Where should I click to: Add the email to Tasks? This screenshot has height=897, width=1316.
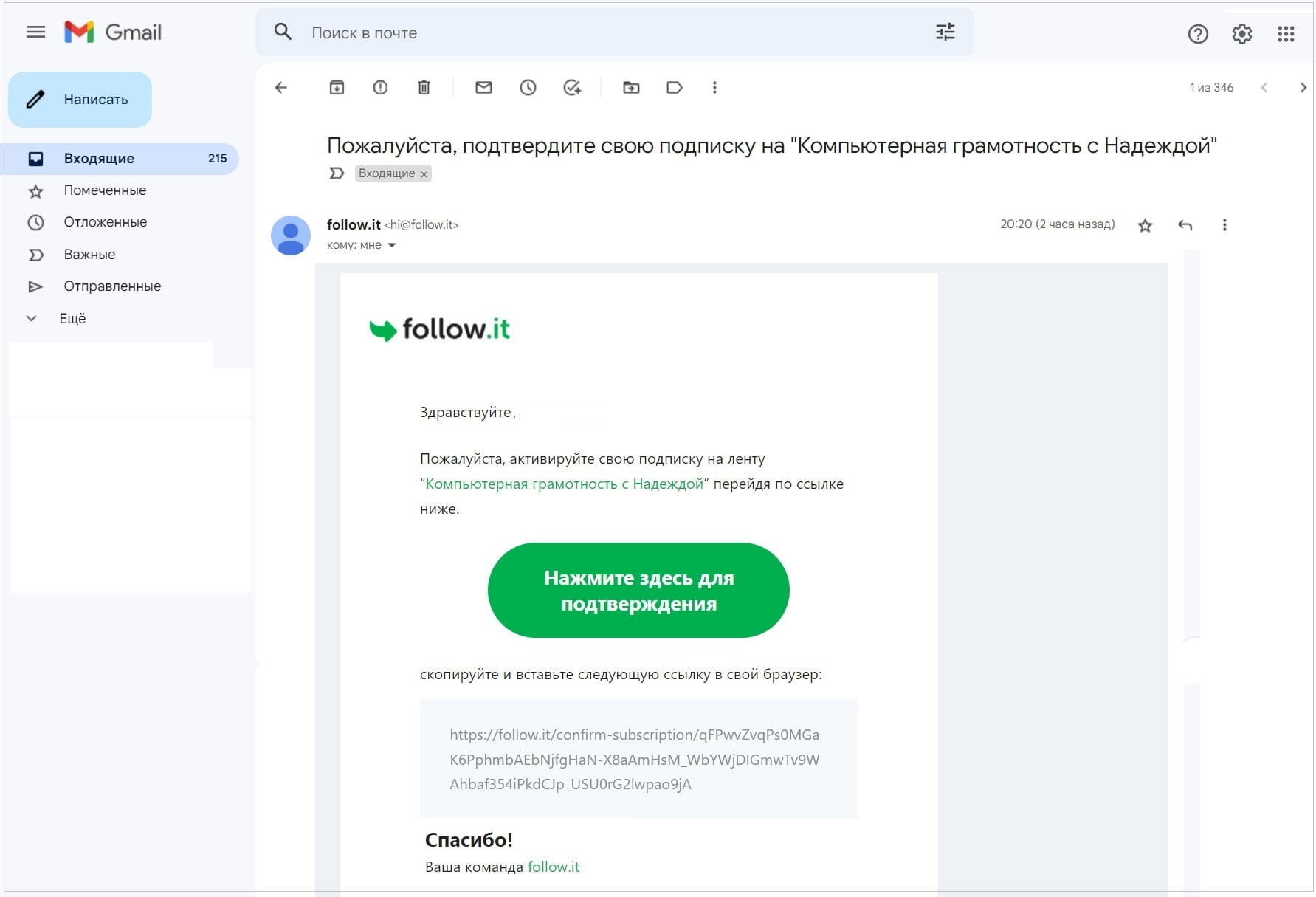point(572,87)
